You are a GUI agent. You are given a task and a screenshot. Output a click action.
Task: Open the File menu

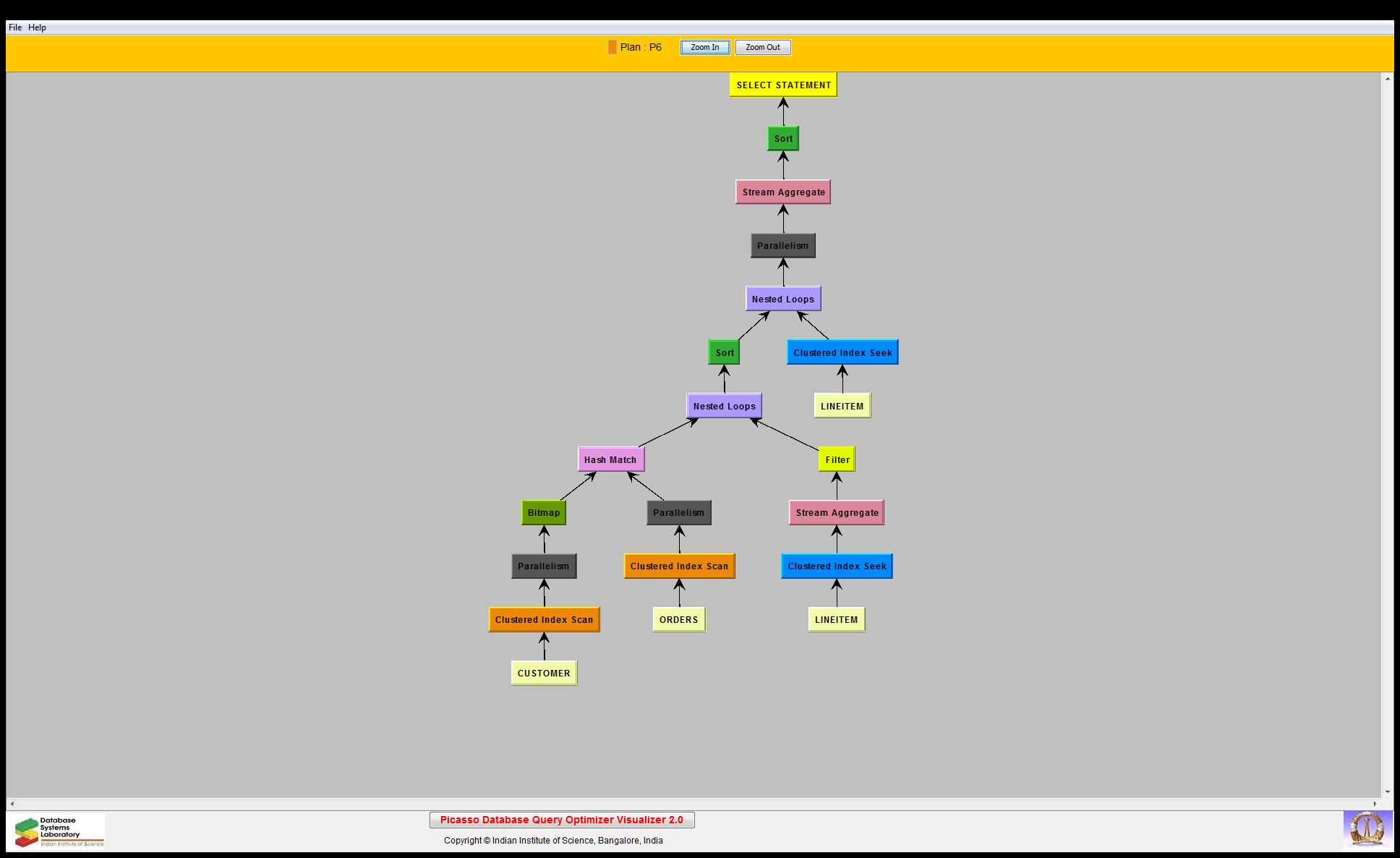(x=14, y=27)
